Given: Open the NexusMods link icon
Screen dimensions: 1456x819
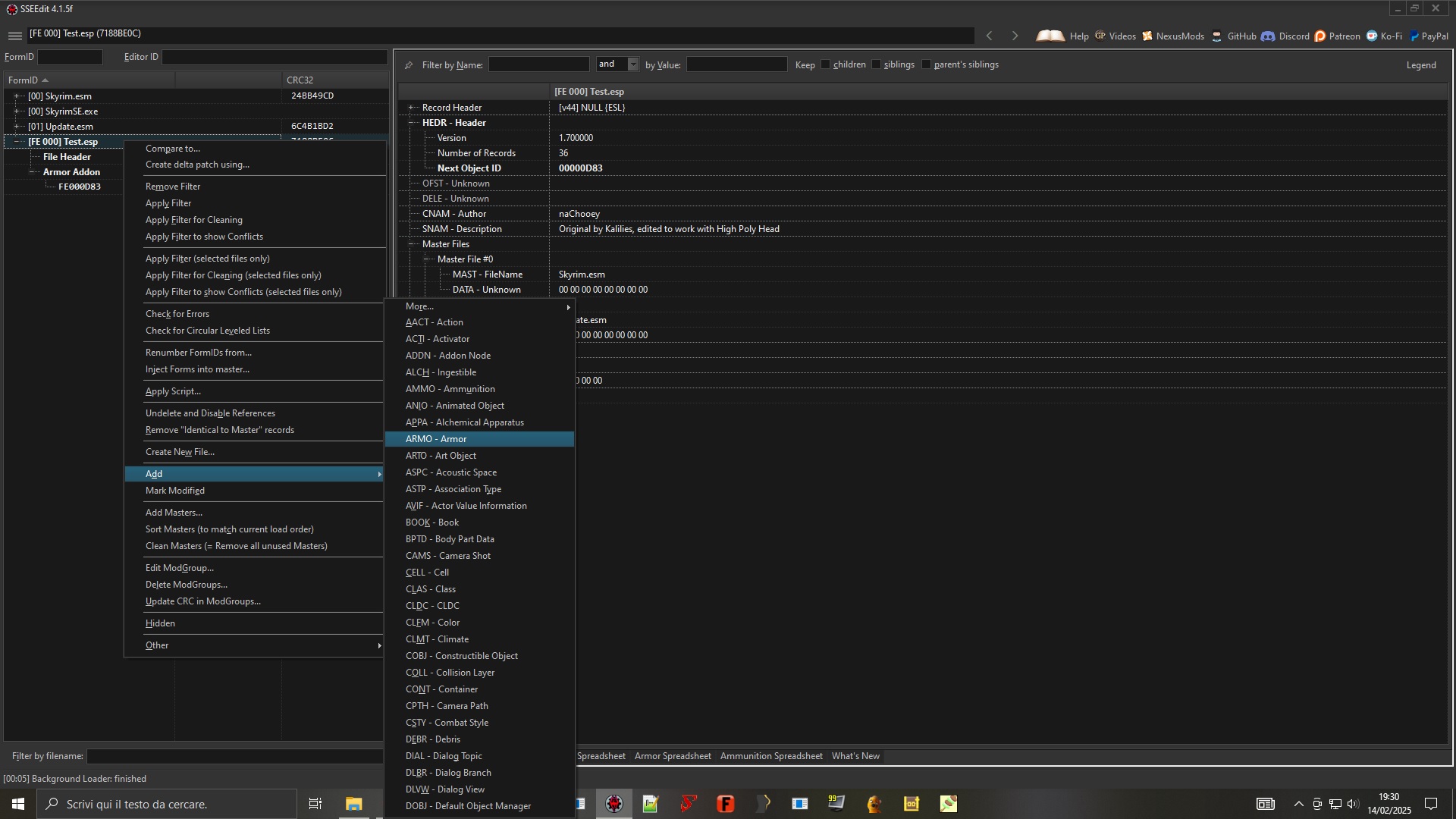Looking at the screenshot, I should 1147,36.
